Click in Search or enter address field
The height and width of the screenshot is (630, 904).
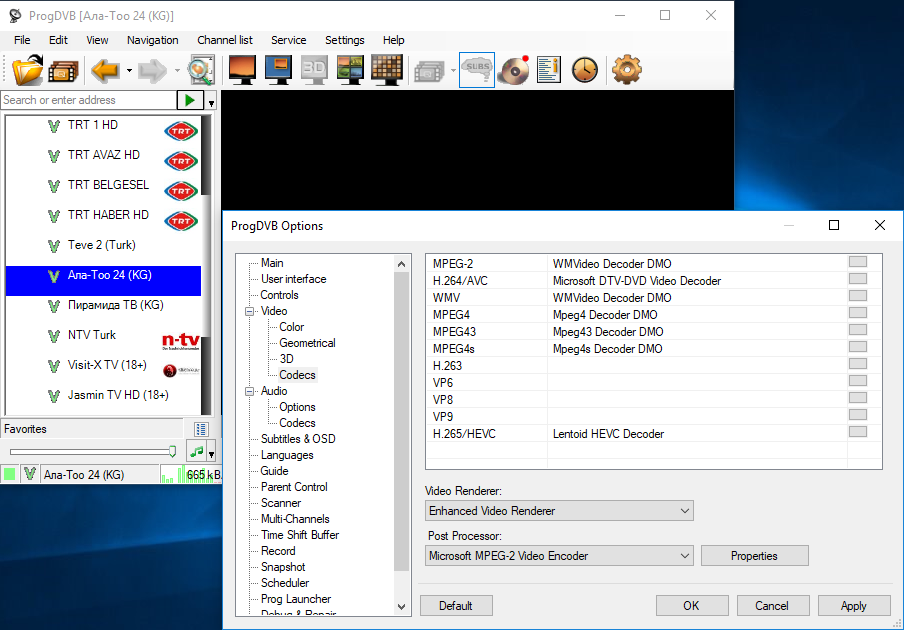point(89,100)
